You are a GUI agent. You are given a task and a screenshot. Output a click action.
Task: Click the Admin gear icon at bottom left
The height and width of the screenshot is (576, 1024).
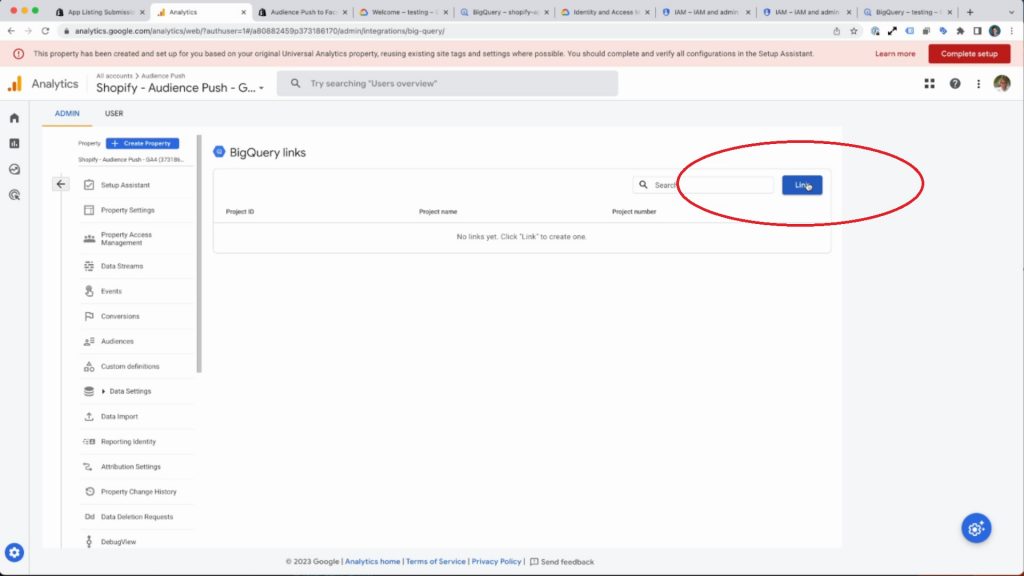[14, 552]
